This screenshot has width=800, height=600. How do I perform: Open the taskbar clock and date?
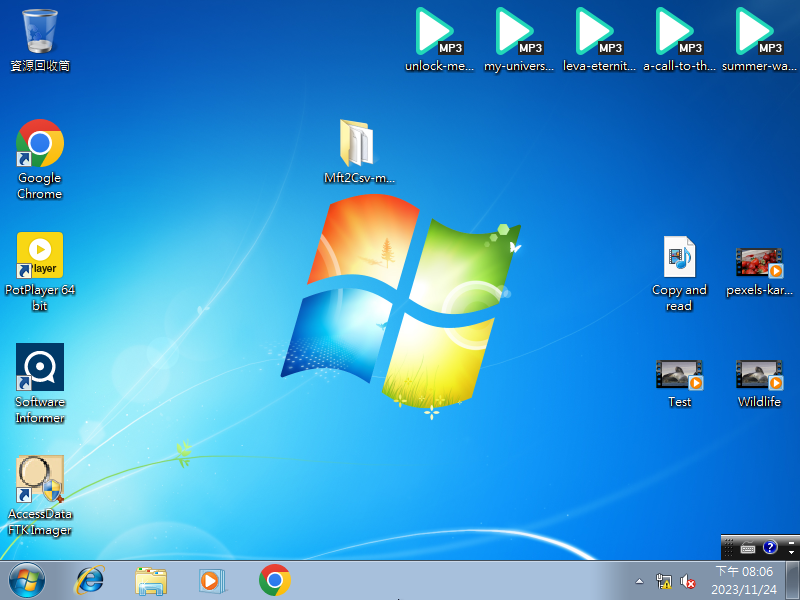[744, 581]
